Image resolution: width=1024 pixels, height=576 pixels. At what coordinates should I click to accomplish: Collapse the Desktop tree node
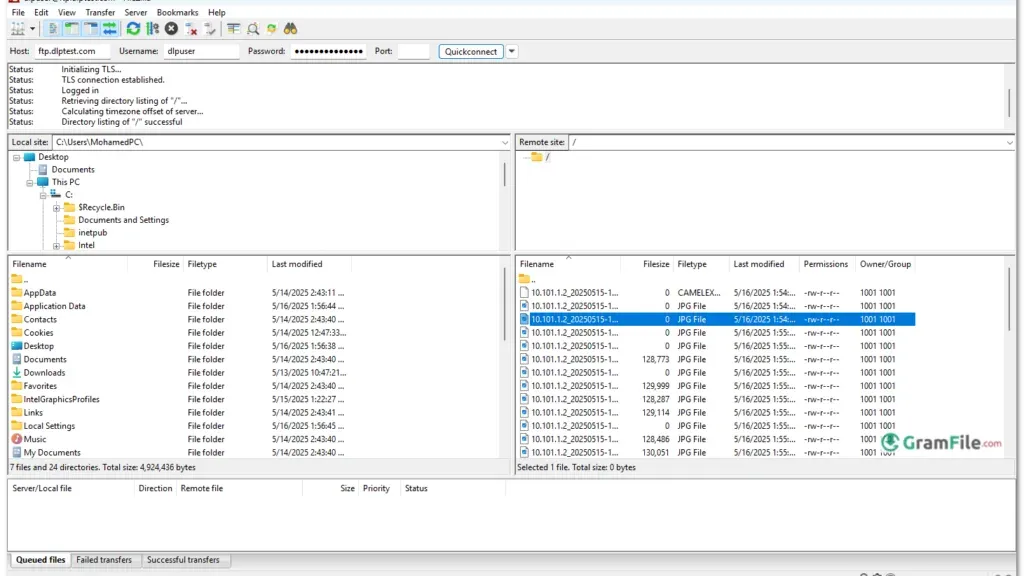click(x=16, y=157)
